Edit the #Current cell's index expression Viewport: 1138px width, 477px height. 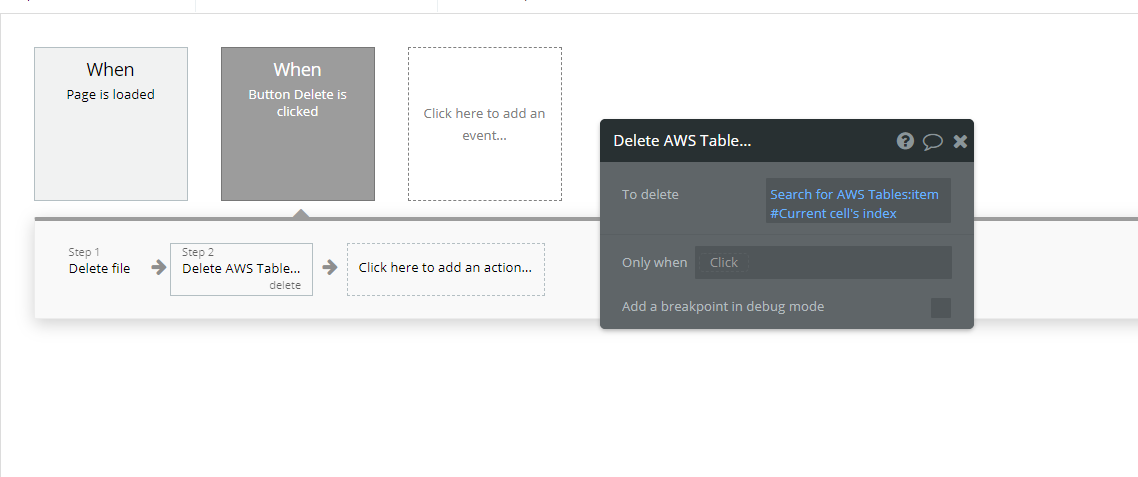833,213
